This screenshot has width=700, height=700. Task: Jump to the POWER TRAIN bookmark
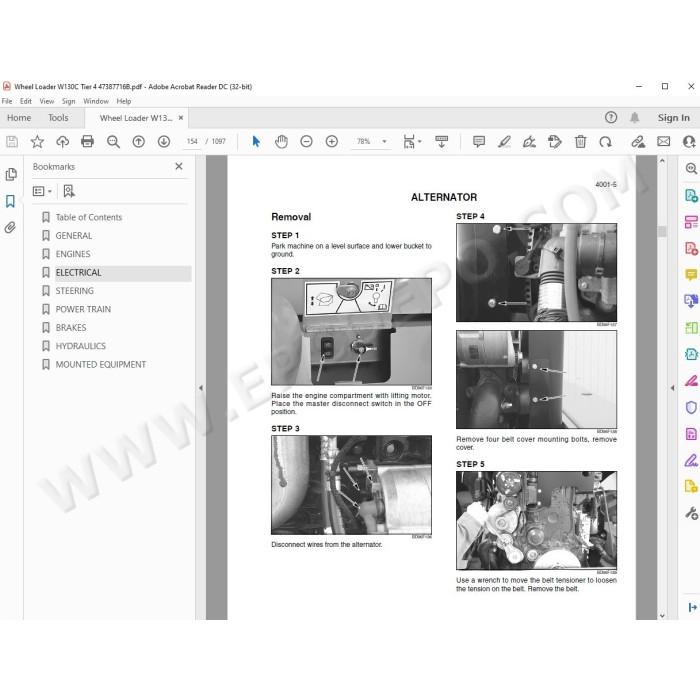[x=83, y=309]
